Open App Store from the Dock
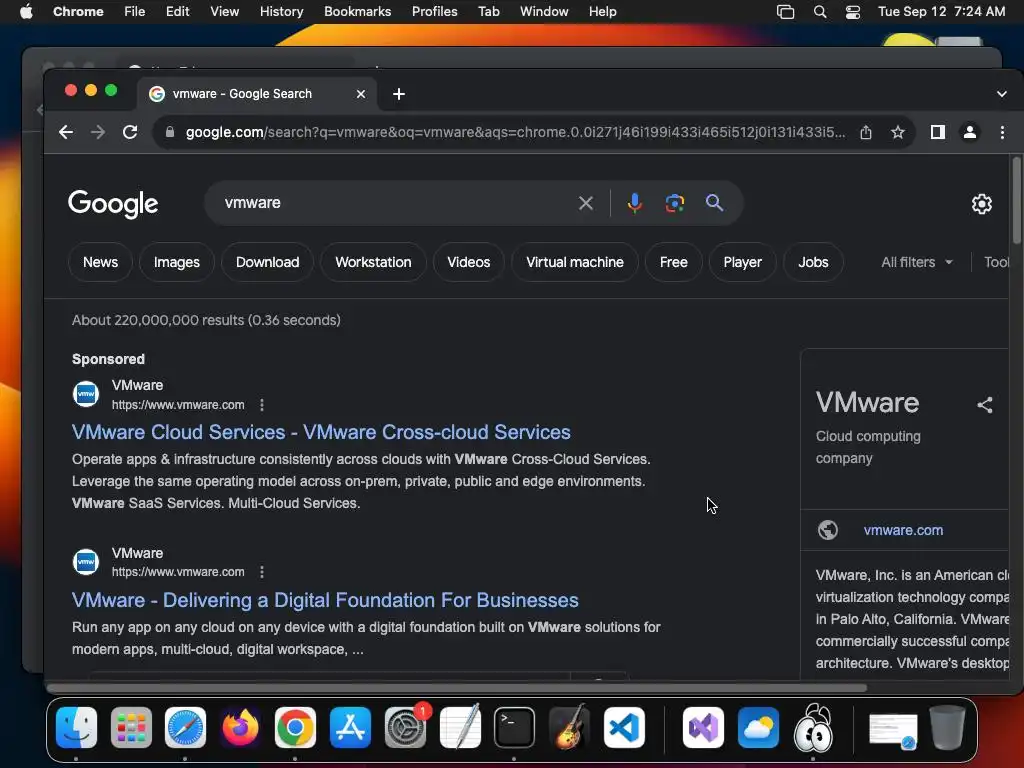This screenshot has width=1024, height=768. click(350, 728)
